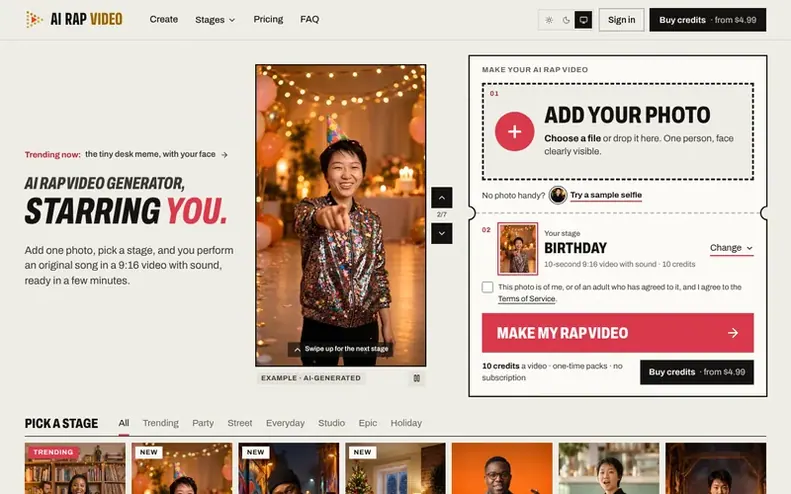Select the Party stages tab
Viewport: 791px width, 494px height.
pyautogui.click(x=203, y=423)
